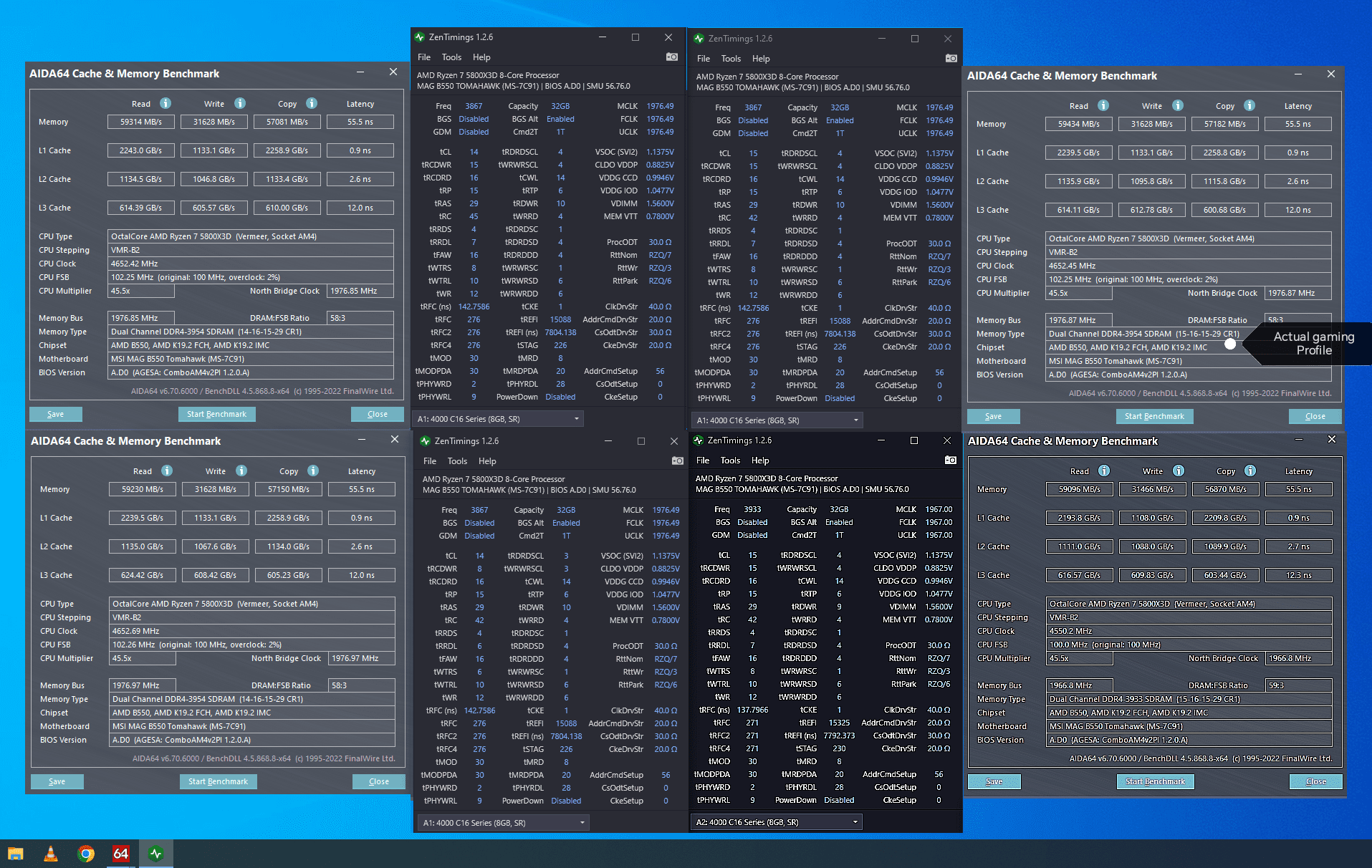Click Close in AIDA64 window showing 59096 MB/s read
Viewport: 1372px width, 868px height.
1316,781
